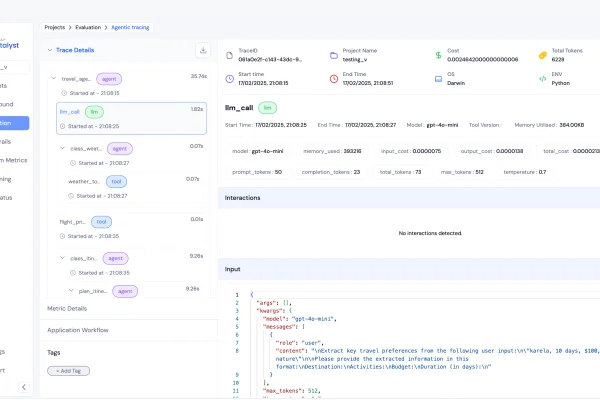This screenshot has width=600, height=400.
Task: Click "max_tokens": 512 JSON line
Action: tap(292, 391)
